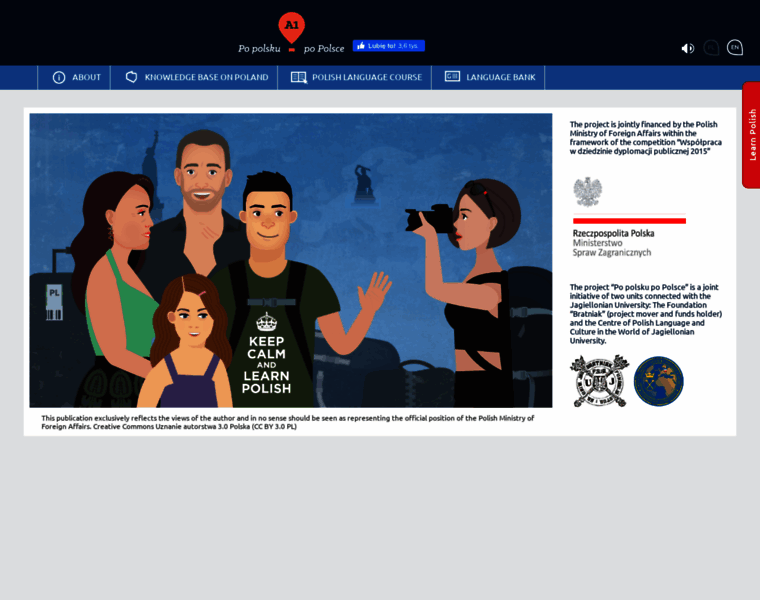Viewport: 760px width, 600px height.
Task: Expand the Polish Language Course menu
Action: (366, 77)
